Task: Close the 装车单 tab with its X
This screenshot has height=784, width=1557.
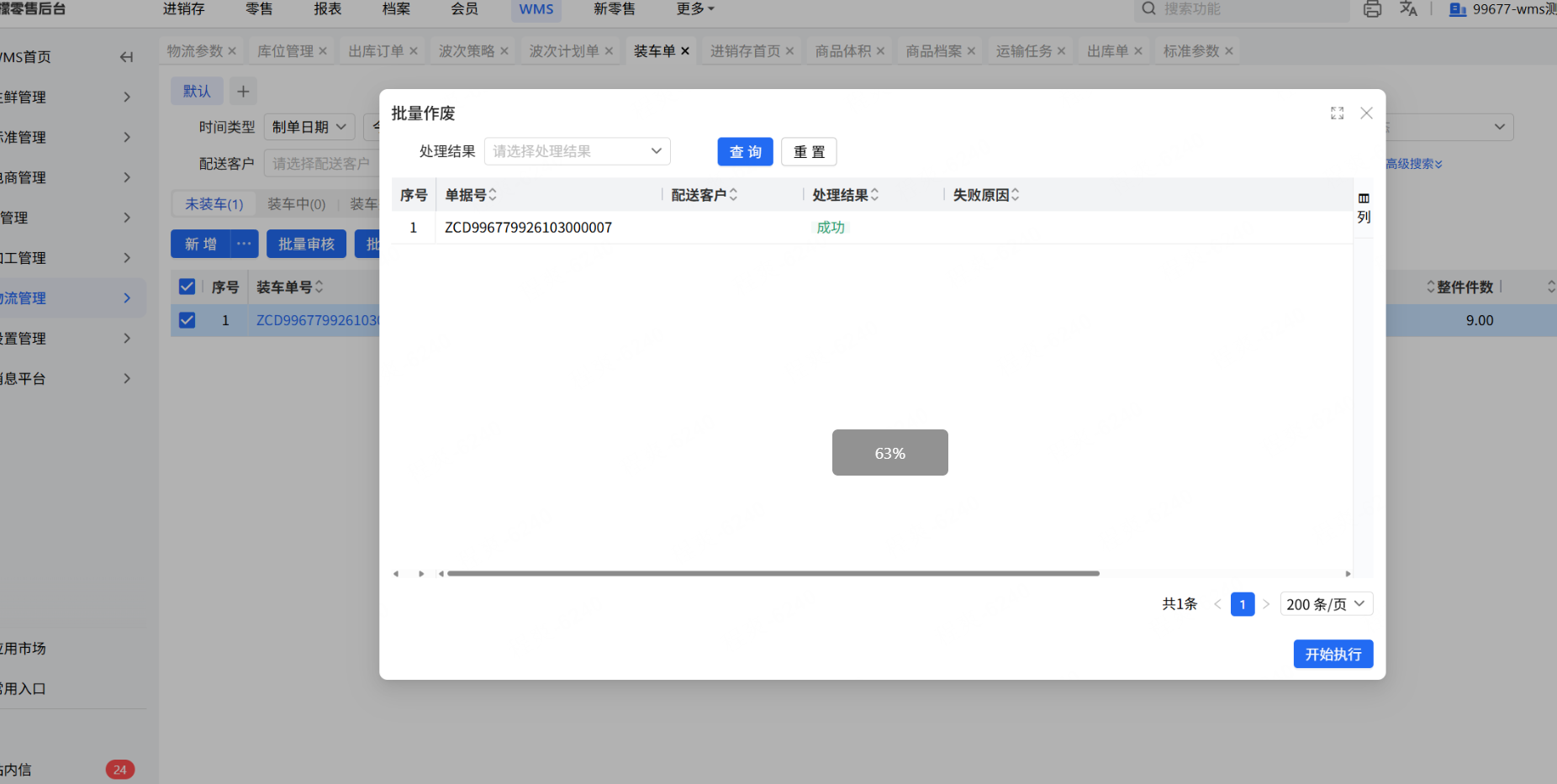Action: click(x=685, y=51)
